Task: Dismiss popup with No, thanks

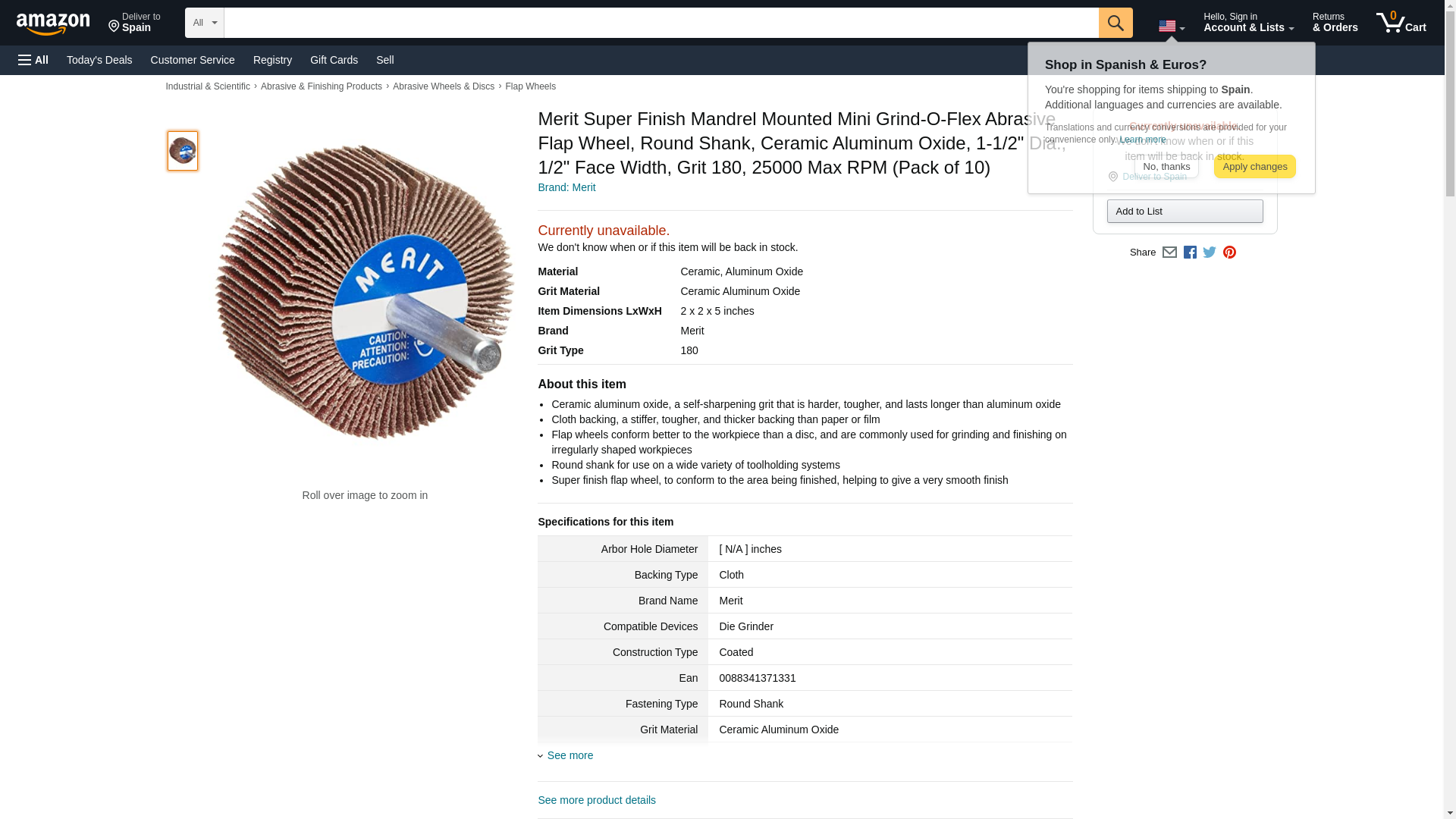Action: (x=1166, y=167)
